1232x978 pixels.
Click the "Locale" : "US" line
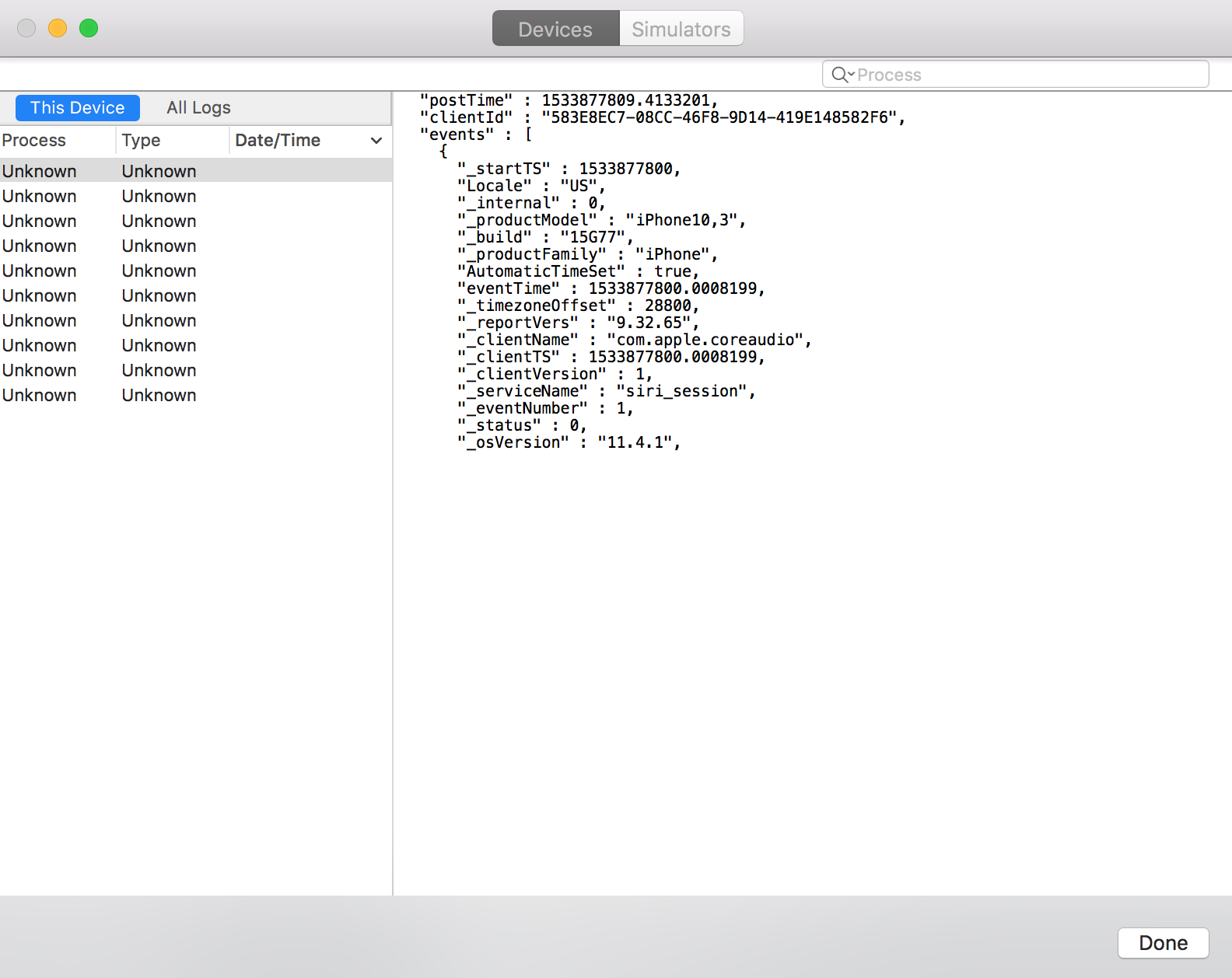coord(531,186)
